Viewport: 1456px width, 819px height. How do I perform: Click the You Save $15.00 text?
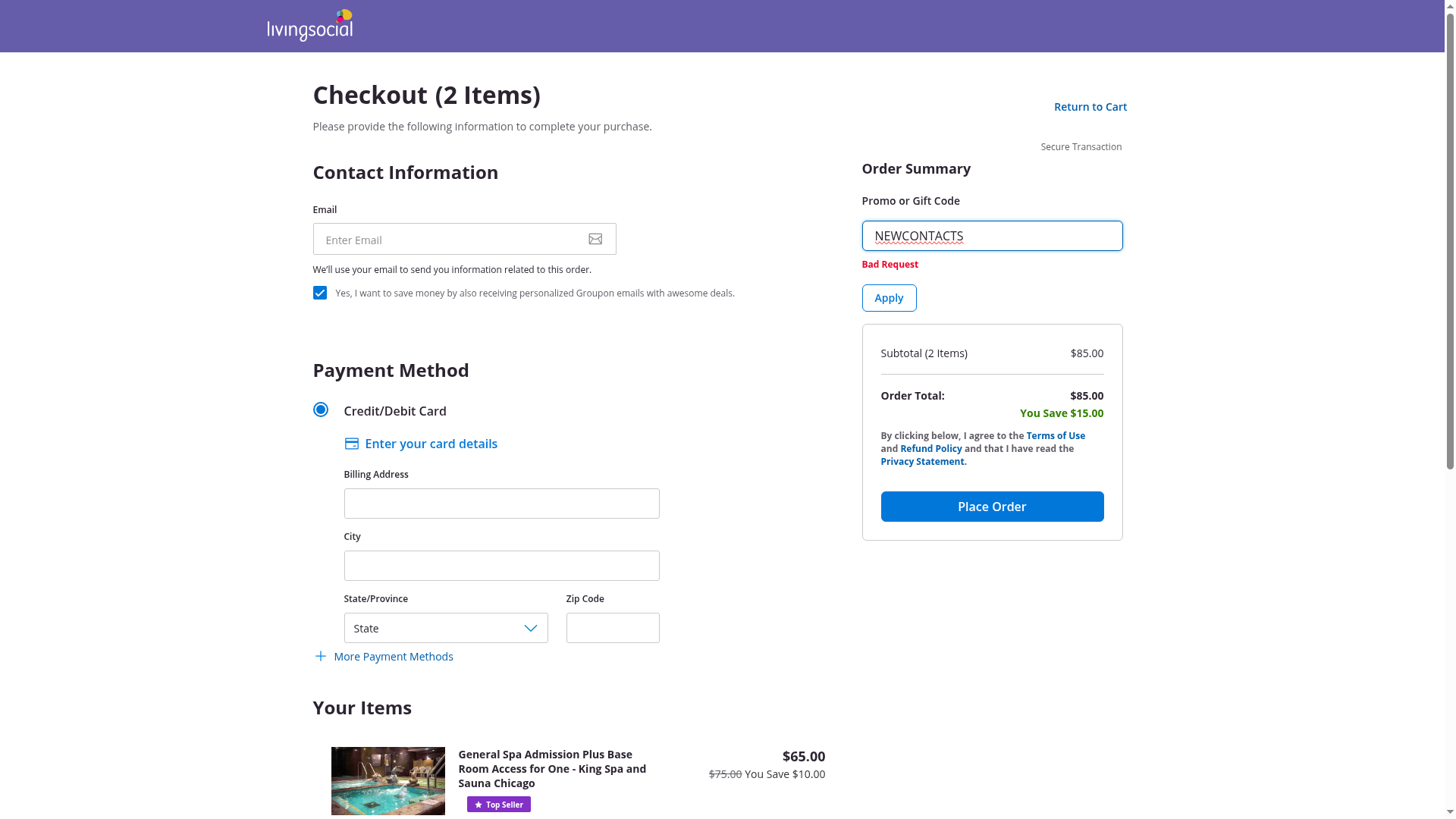(1062, 413)
